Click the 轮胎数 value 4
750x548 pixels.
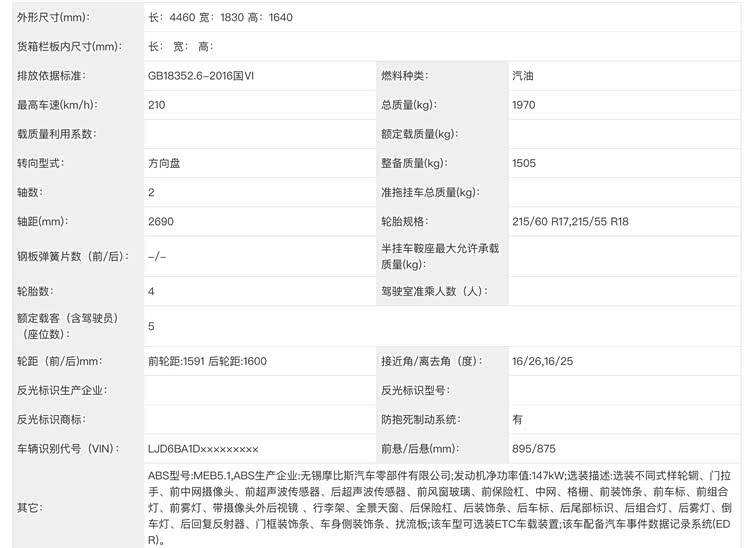click(151, 291)
